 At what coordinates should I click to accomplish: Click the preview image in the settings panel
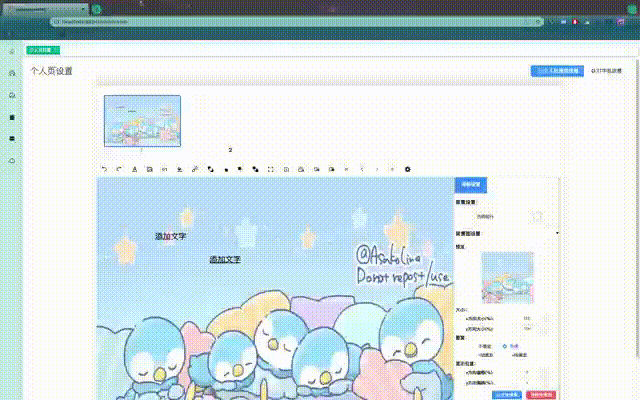point(508,278)
